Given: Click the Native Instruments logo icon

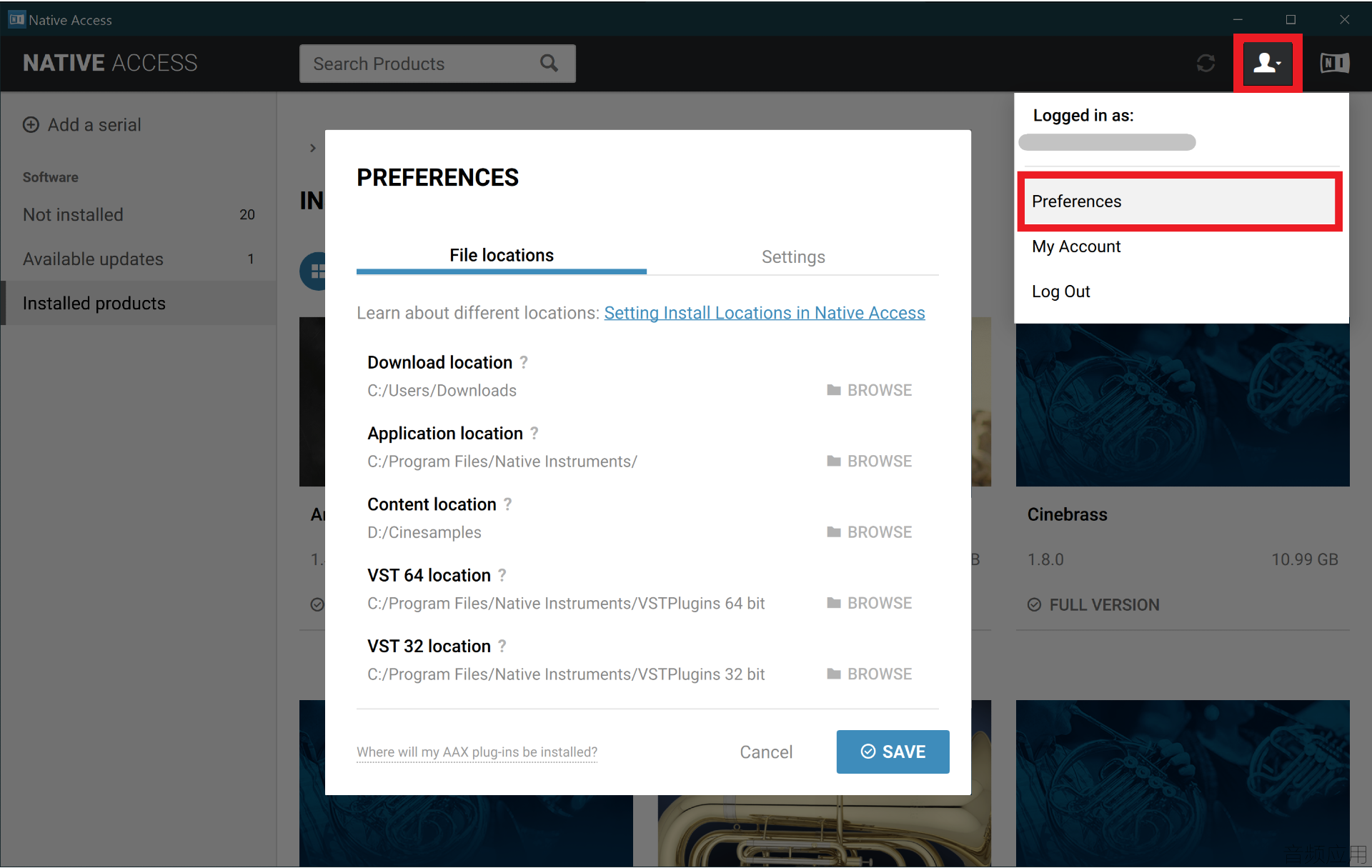Looking at the screenshot, I should [1334, 64].
